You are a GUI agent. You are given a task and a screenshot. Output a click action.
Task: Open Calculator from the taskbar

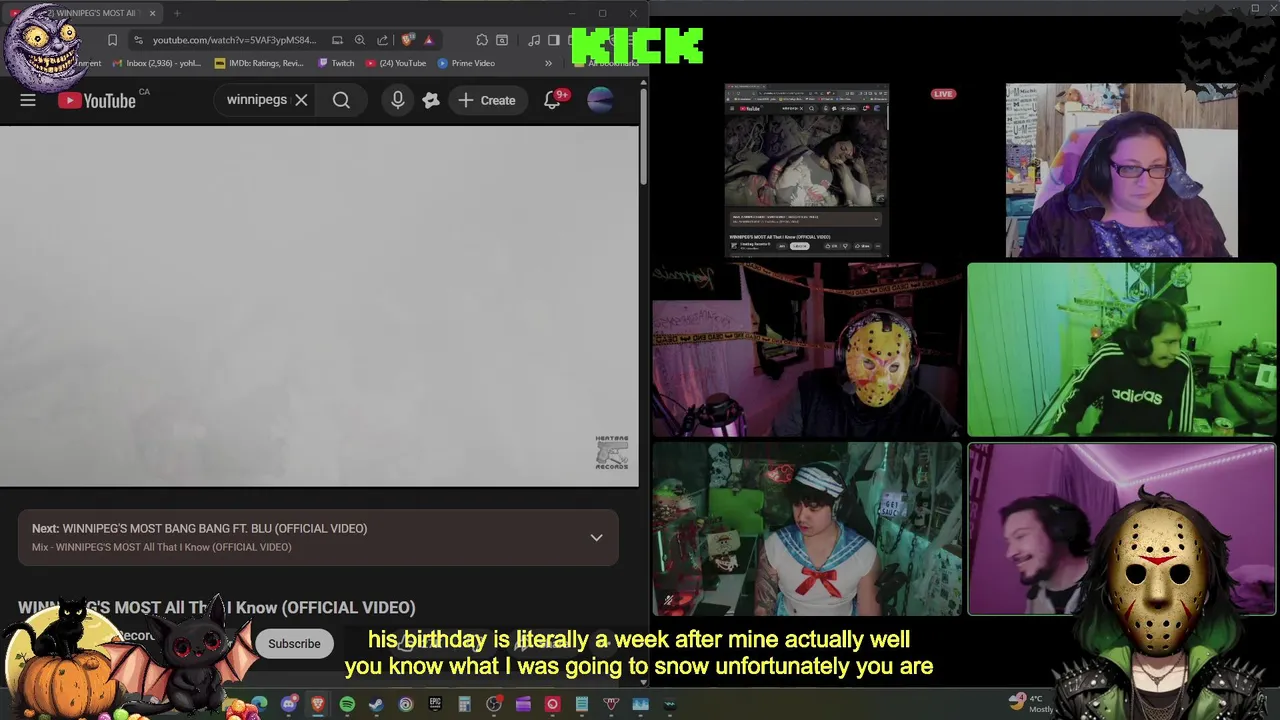pos(464,704)
